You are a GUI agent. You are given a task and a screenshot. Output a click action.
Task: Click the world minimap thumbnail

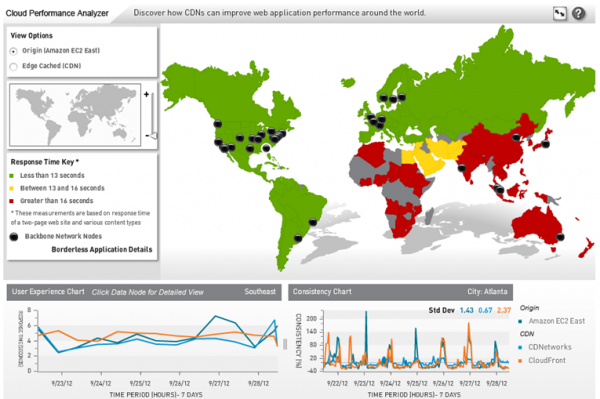pos(75,115)
